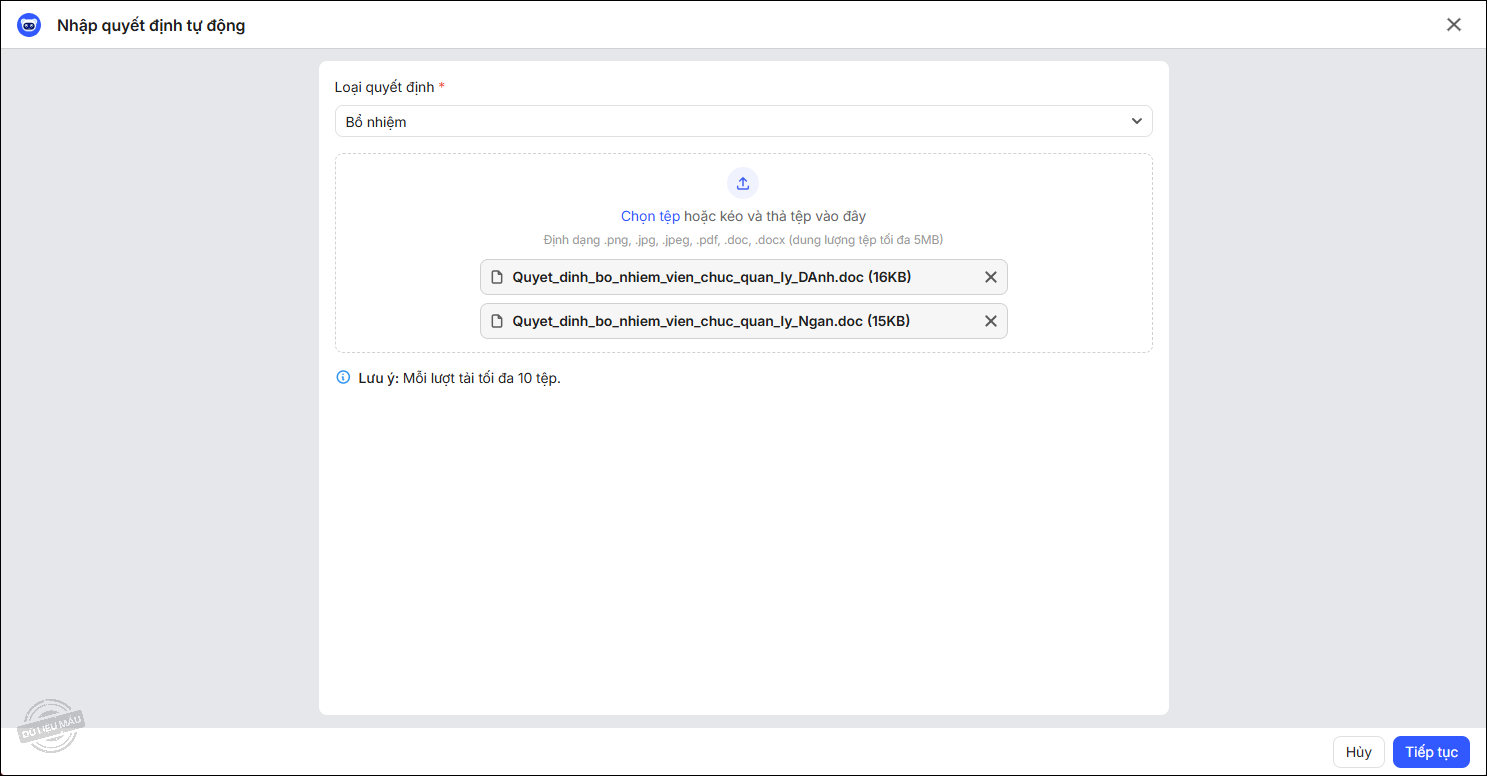Open the Loại quyết định dropdown field
The width and height of the screenshot is (1487, 776).
[x=742, y=122]
